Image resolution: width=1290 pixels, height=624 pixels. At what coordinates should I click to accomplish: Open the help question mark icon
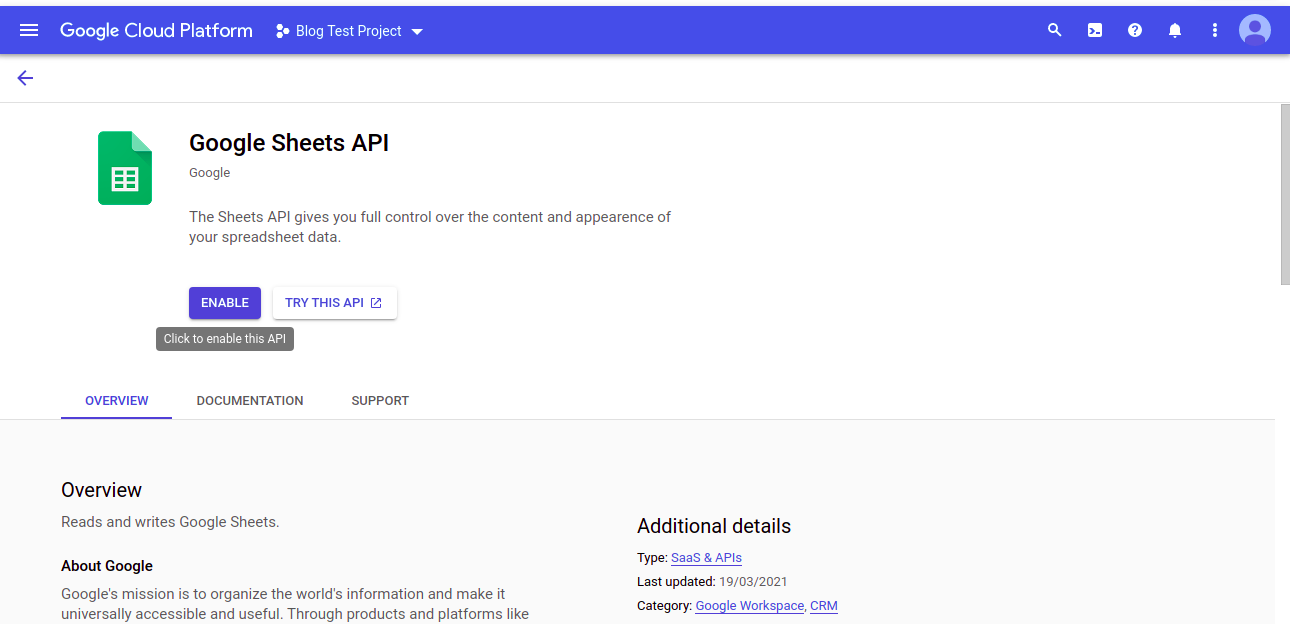(x=1135, y=30)
